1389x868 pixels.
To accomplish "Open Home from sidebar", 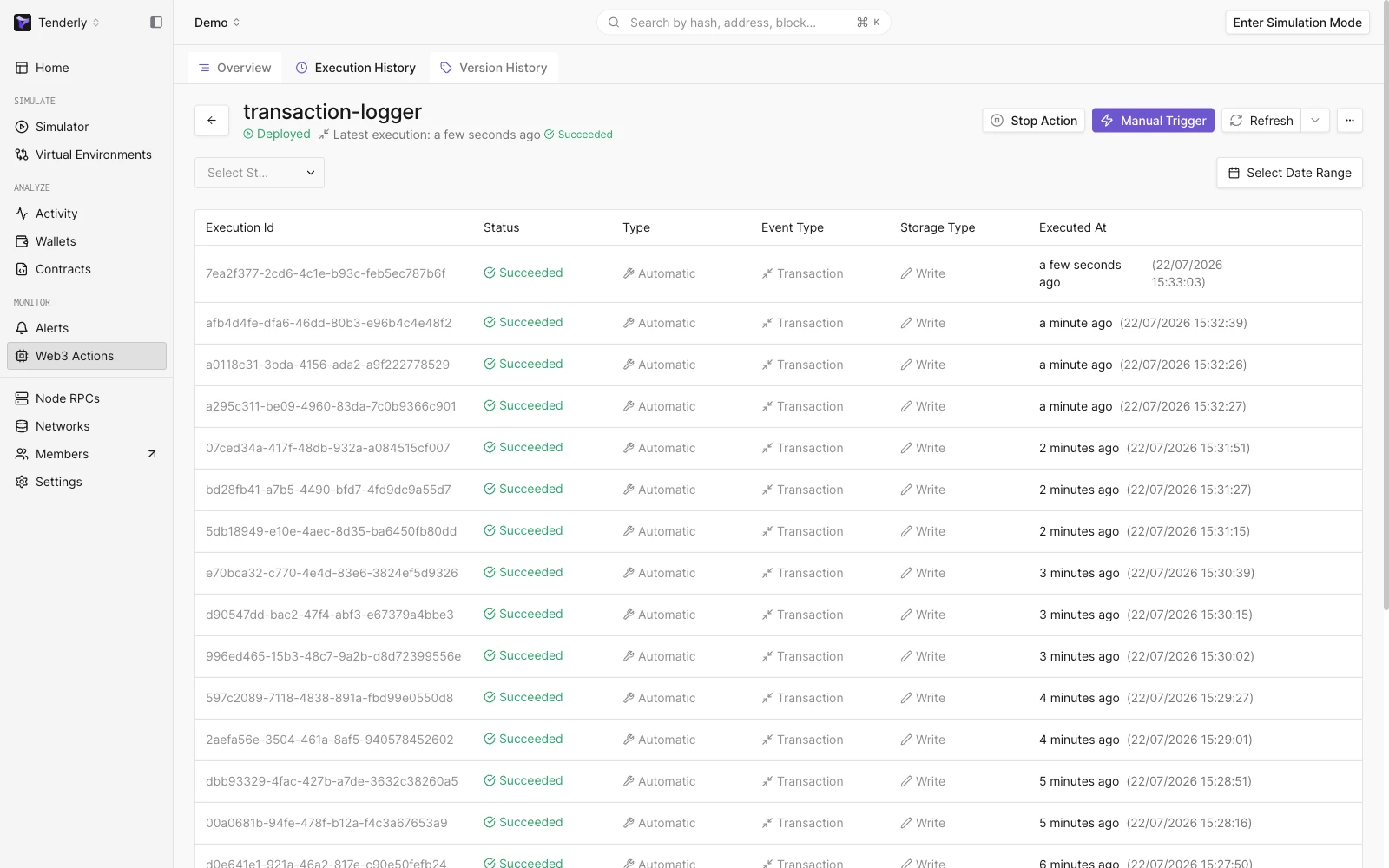I will pos(87,68).
